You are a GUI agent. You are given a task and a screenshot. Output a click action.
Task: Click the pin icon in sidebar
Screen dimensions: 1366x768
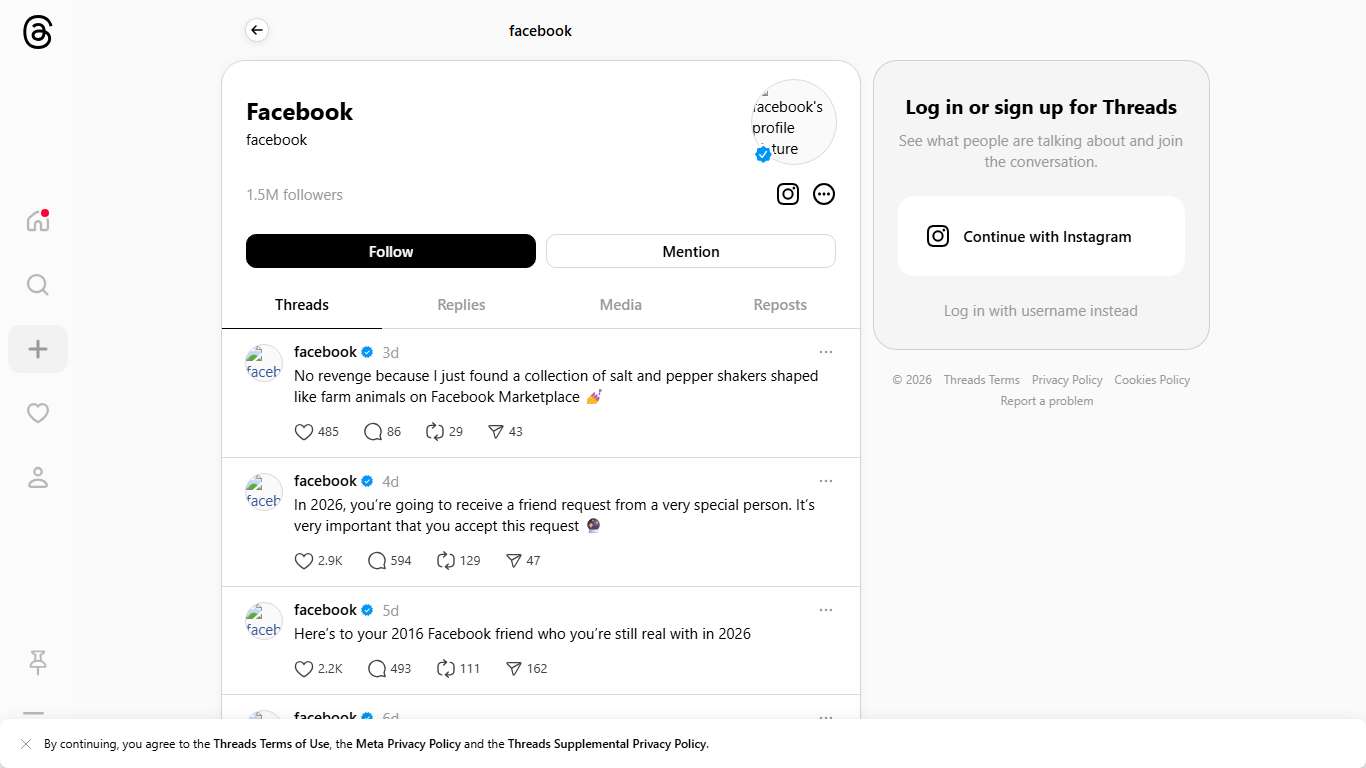(x=38, y=662)
